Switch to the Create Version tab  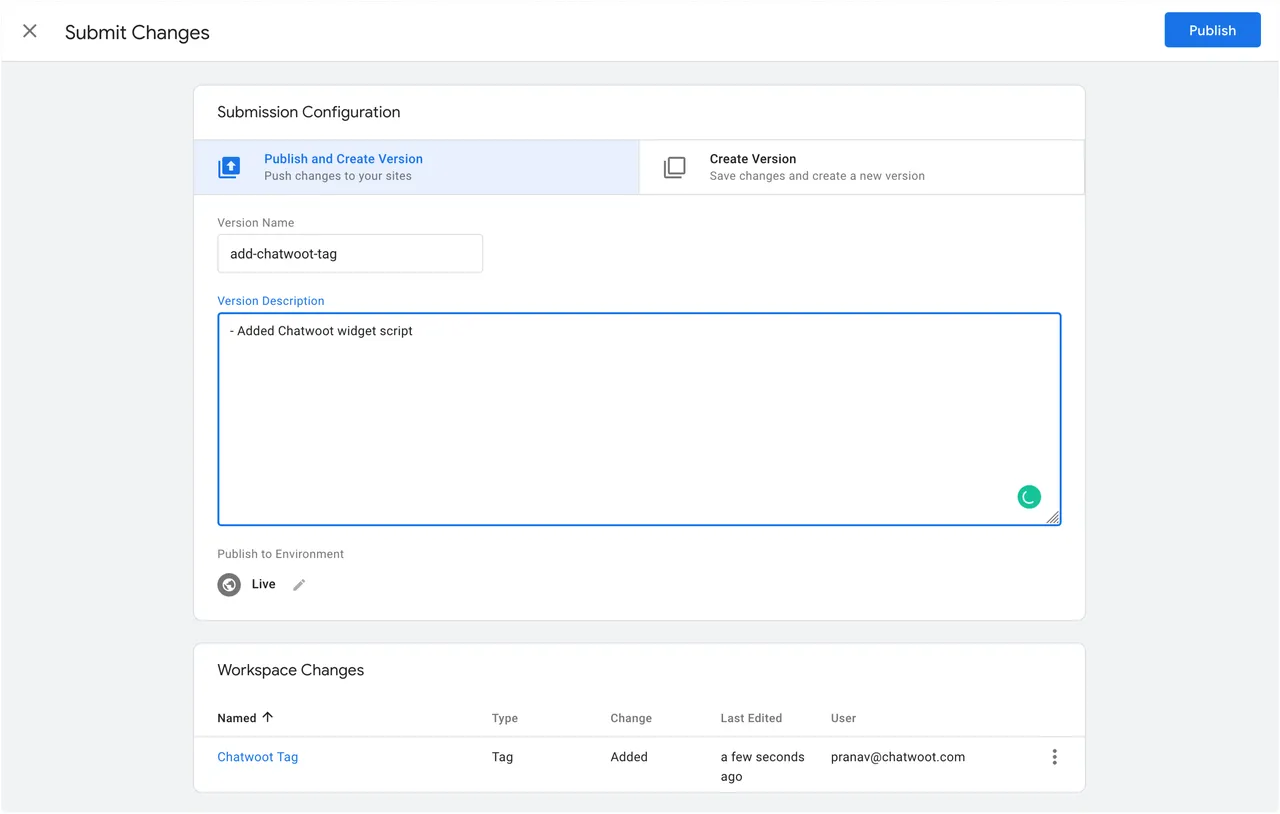861,167
